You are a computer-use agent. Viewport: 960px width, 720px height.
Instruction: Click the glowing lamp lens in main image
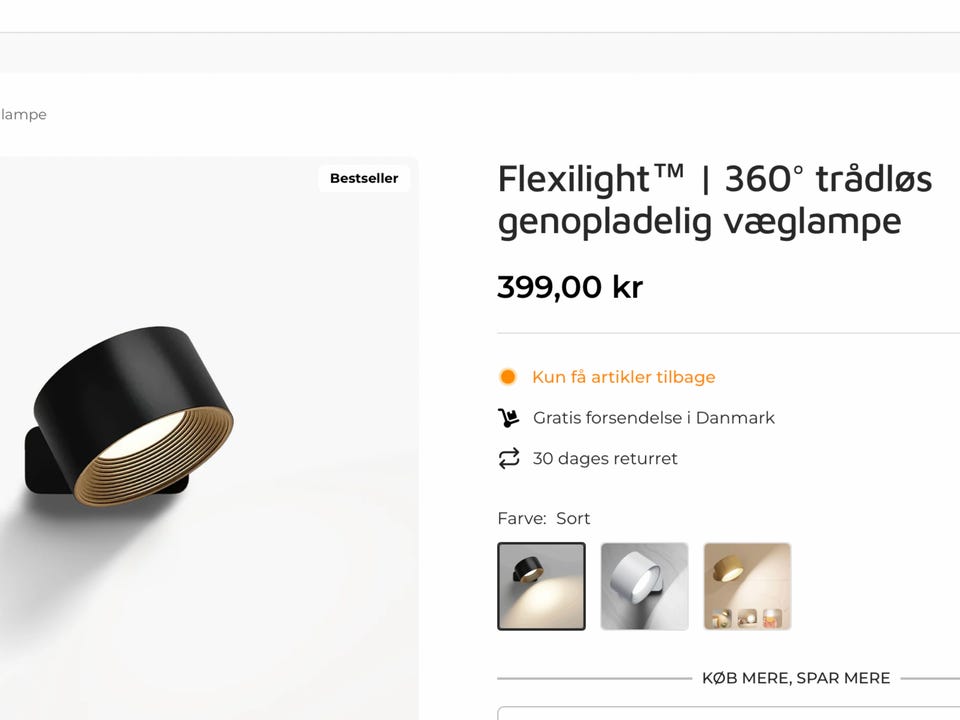coord(142,436)
